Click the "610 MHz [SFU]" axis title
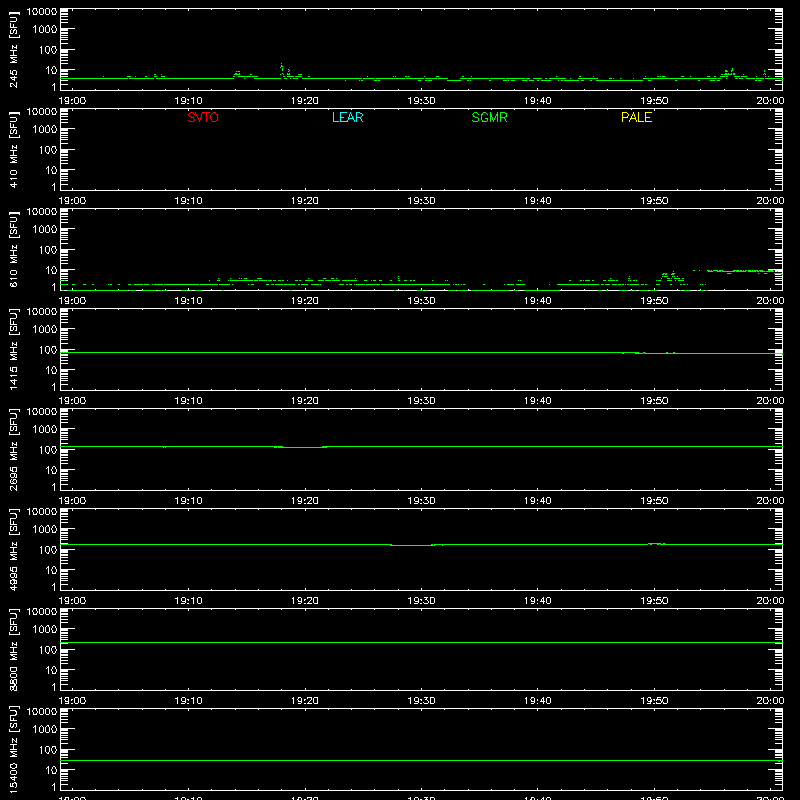The height and width of the screenshot is (800, 800). click(x=14, y=249)
